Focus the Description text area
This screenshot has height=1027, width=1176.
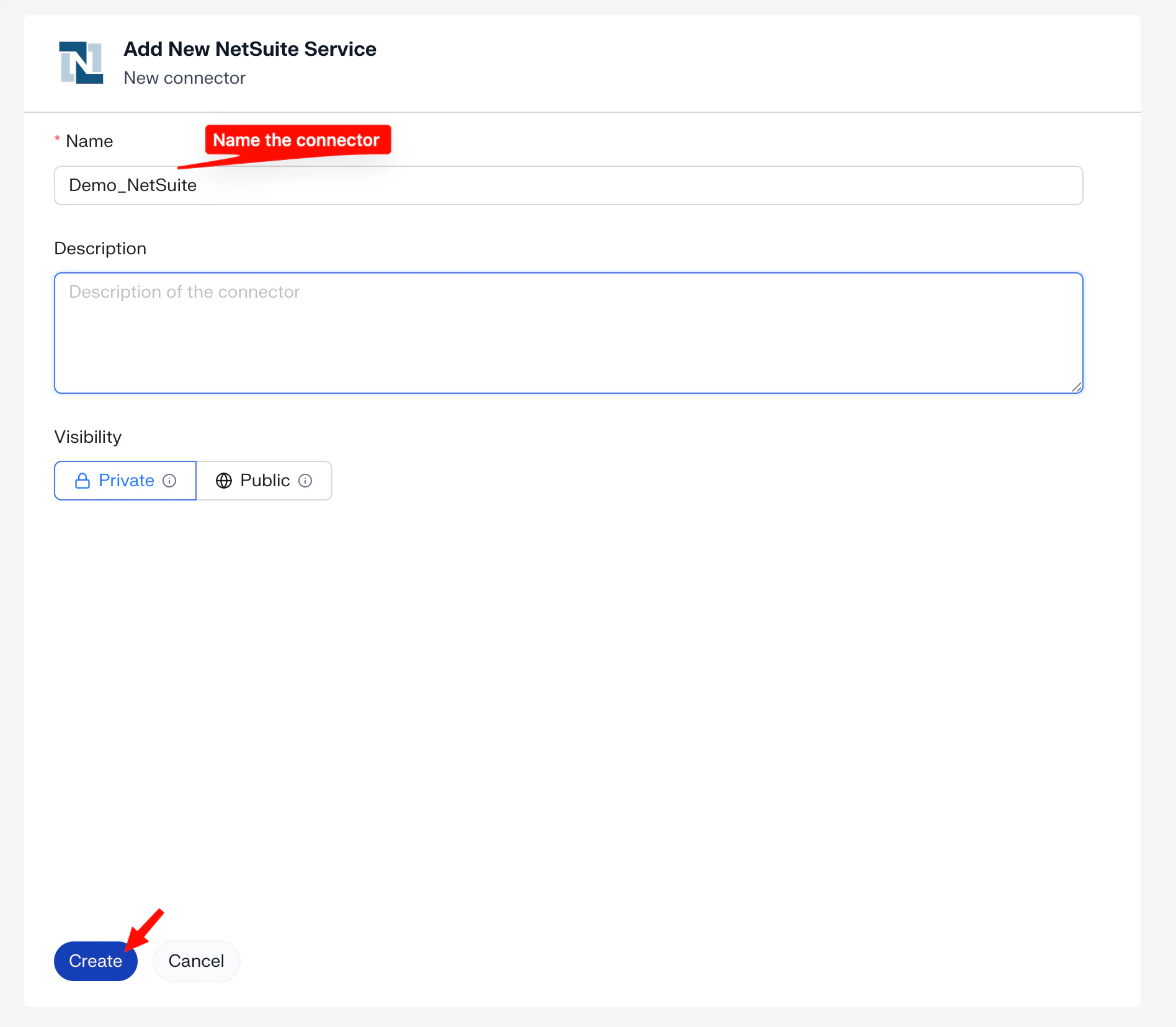tap(568, 333)
